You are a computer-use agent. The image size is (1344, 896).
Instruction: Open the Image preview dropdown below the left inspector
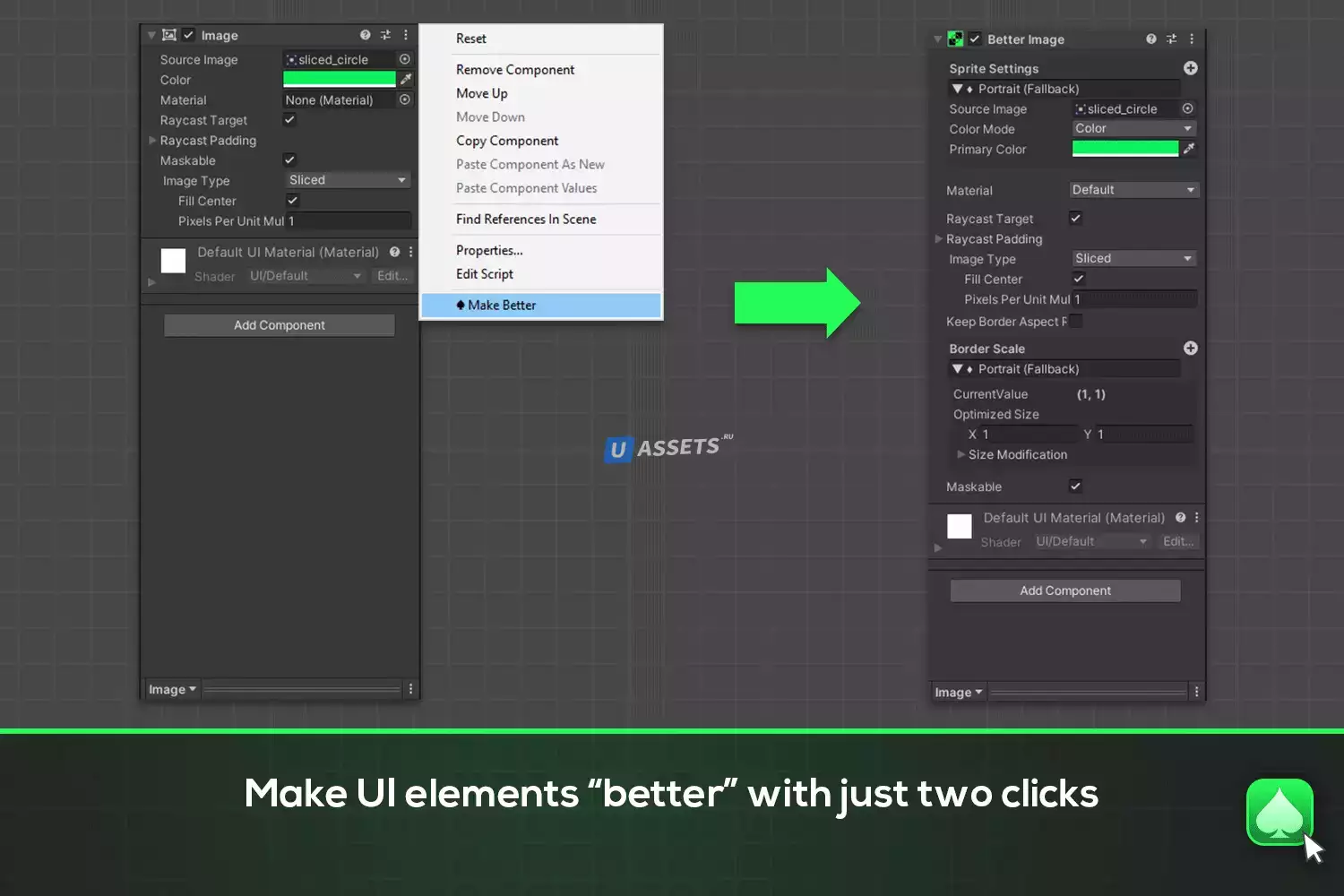tap(172, 689)
